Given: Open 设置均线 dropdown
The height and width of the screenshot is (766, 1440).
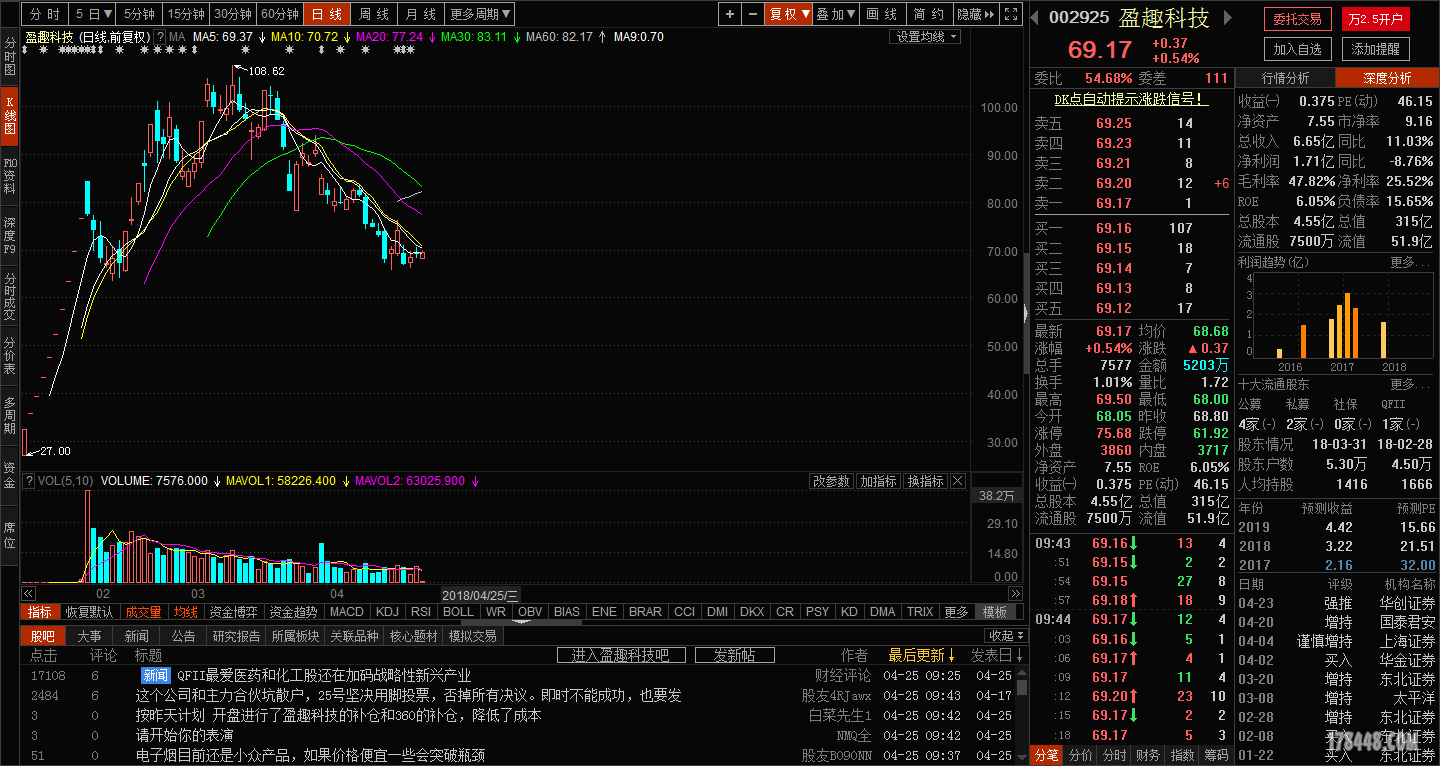Looking at the screenshot, I should [925, 37].
